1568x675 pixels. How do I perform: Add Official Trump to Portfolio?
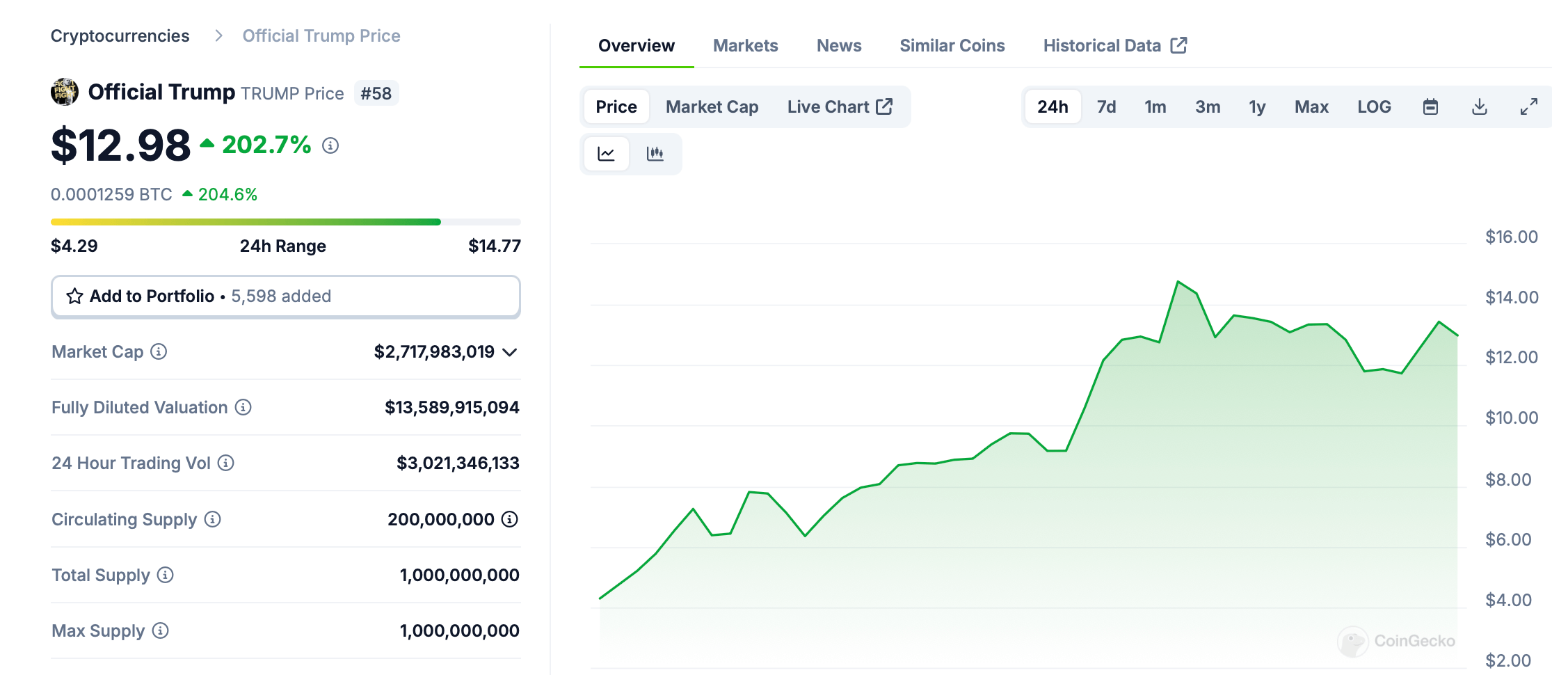[285, 296]
